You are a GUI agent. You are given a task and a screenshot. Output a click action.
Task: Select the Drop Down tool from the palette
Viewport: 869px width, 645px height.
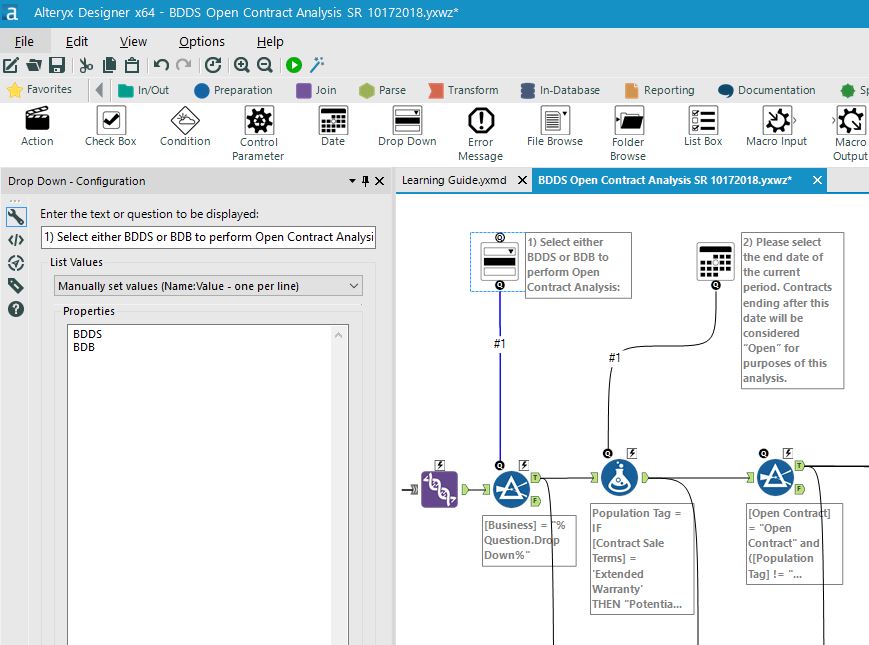click(406, 125)
